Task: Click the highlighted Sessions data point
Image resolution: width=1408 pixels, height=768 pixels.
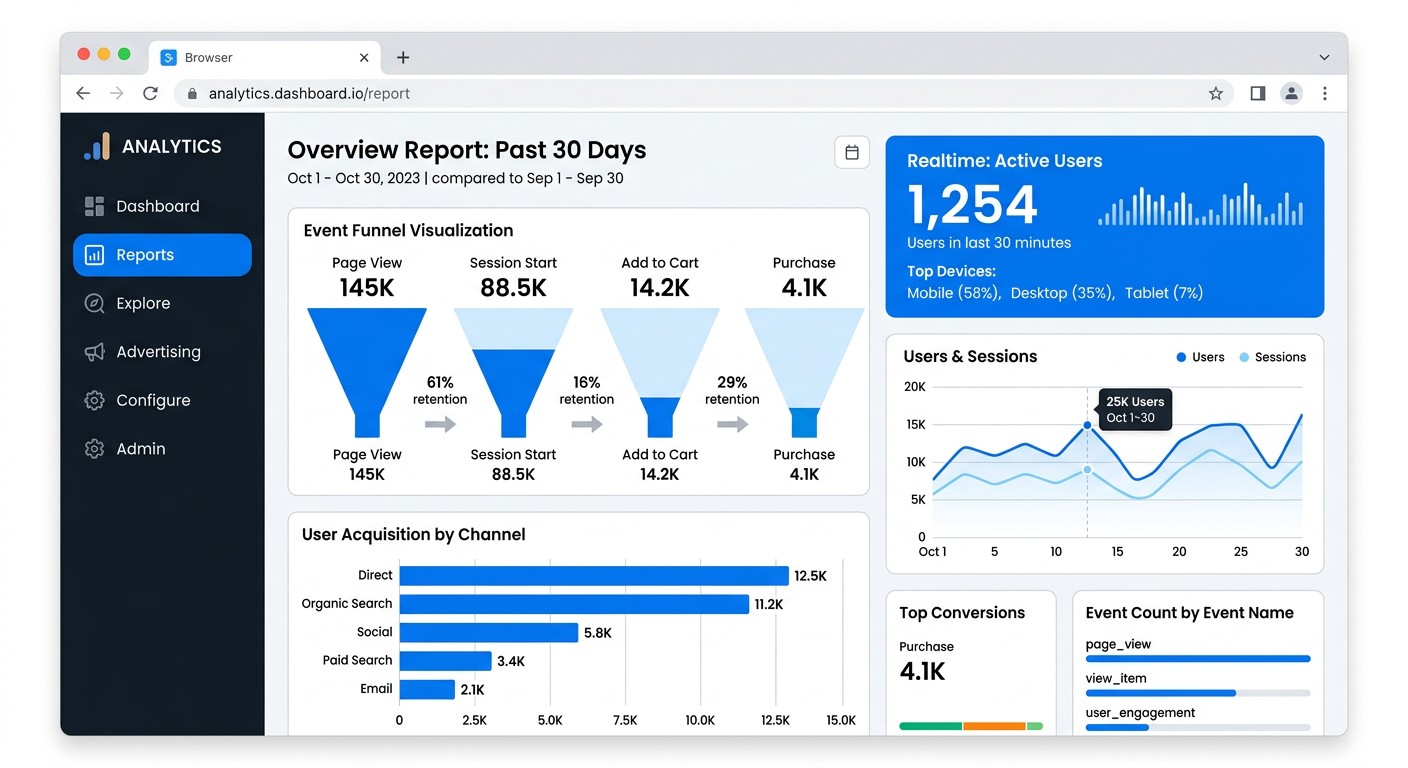Action: (1087, 469)
